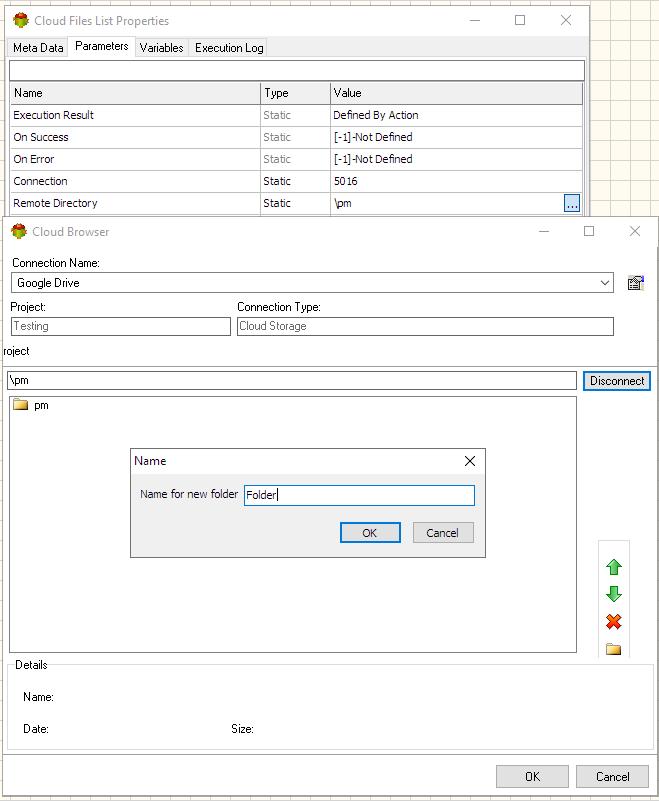The height and width of the screenshot is (801, 659).
Task: Switch to the Execution Log tab
Action: tap(229, 48)
